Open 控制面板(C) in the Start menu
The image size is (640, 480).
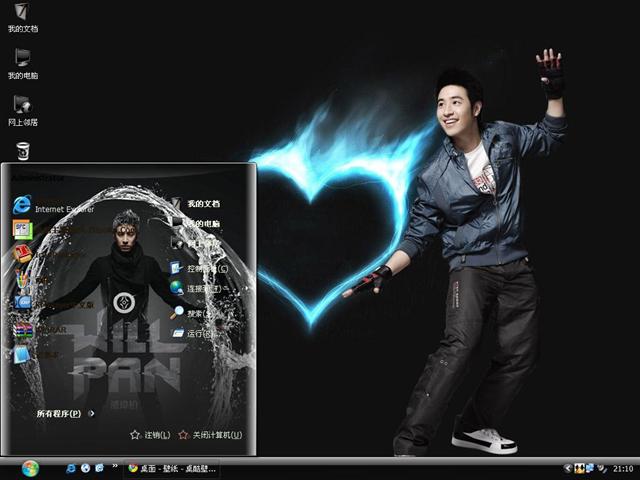click(x=199, y=268)
